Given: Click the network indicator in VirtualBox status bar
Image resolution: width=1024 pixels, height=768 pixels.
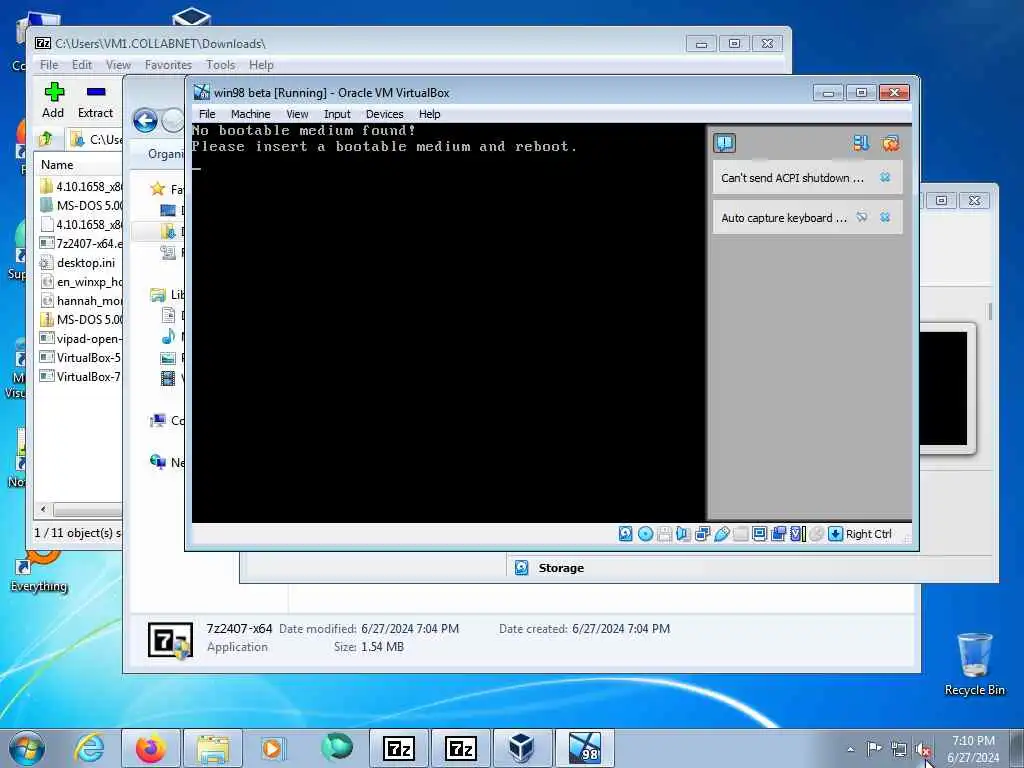Looking at the screenshot, I should [703, 534].
